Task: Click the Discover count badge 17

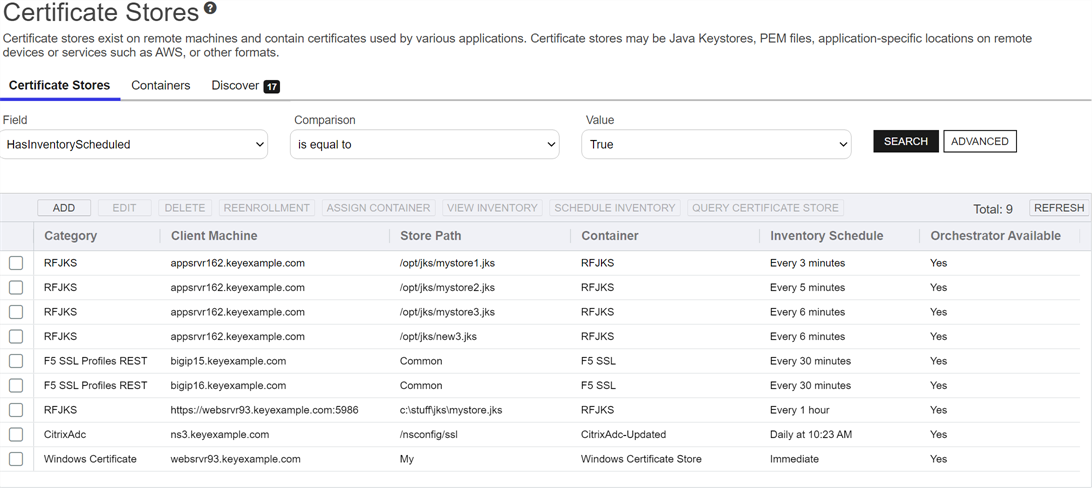Action: (x=272, y=87)
